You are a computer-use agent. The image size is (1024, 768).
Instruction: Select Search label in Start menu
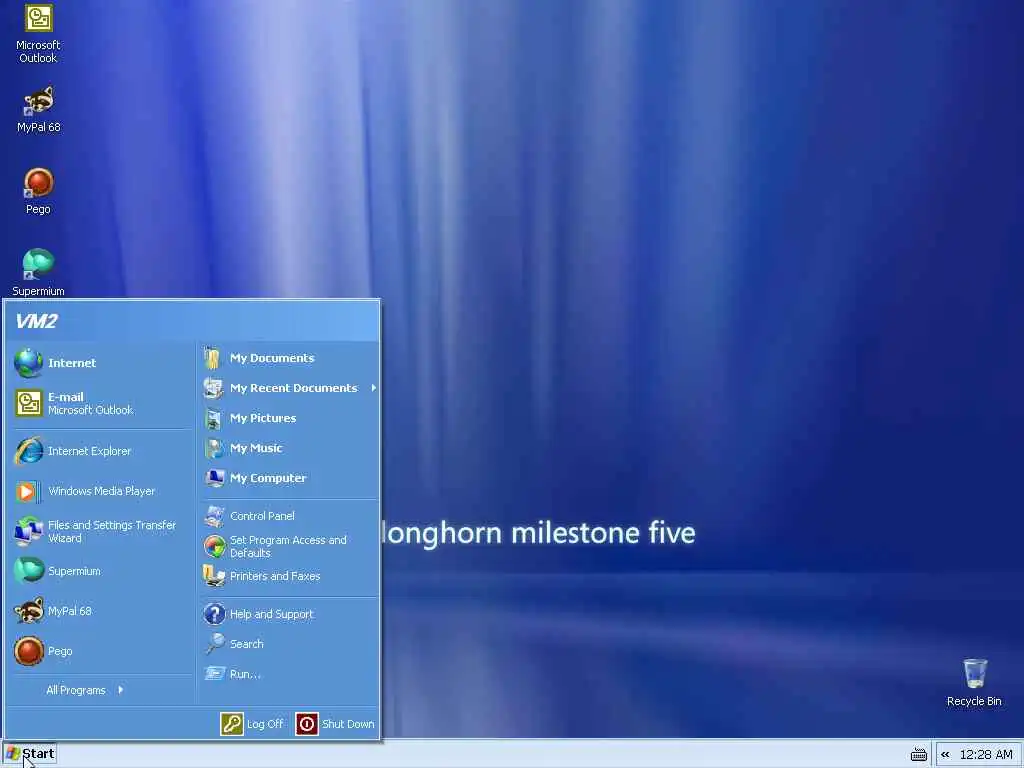tap(247, 644)
